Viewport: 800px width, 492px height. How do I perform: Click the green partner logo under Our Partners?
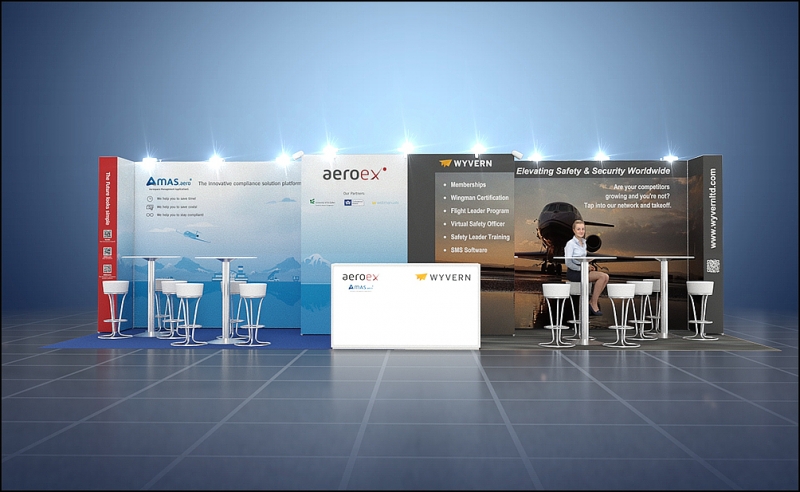tap(322, 202)
